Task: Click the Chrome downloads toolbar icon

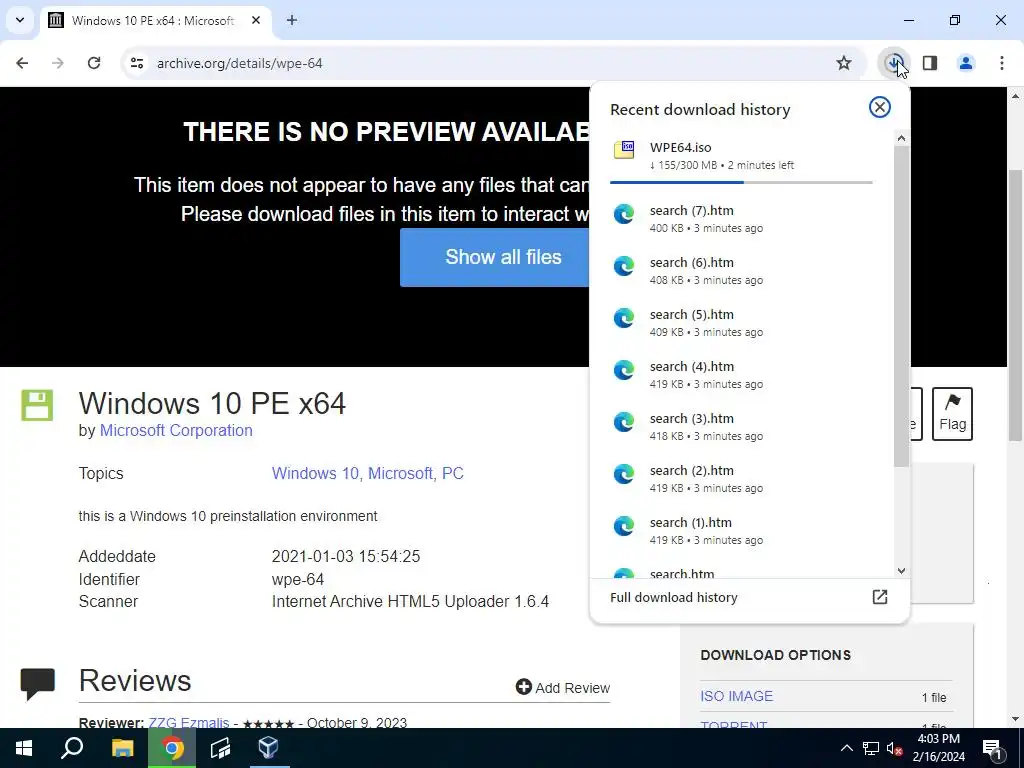Action: pyautogui.click(x=893, y=63)
